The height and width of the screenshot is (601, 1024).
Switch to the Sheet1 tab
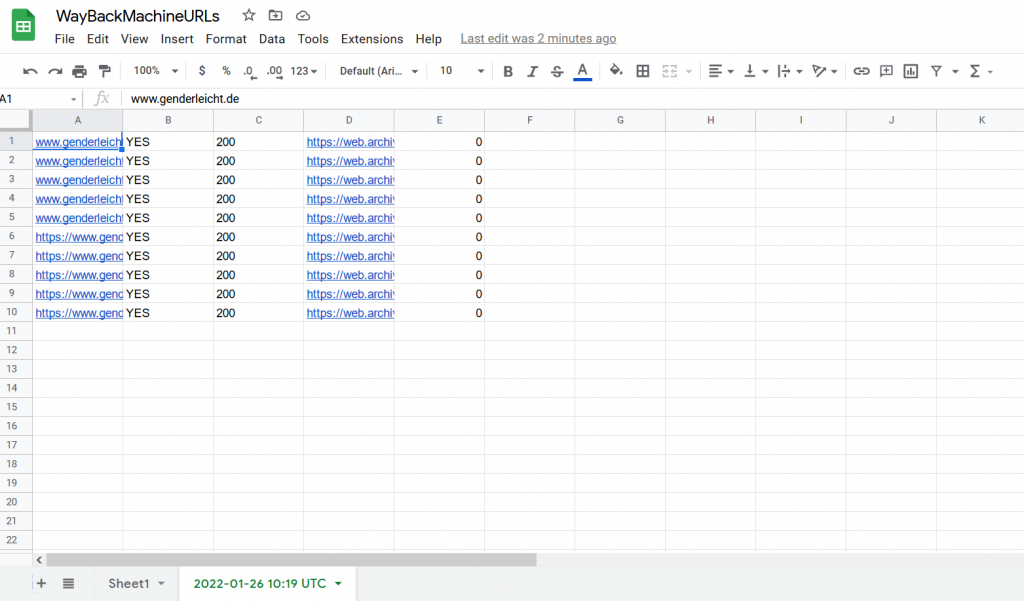point(129,583)
